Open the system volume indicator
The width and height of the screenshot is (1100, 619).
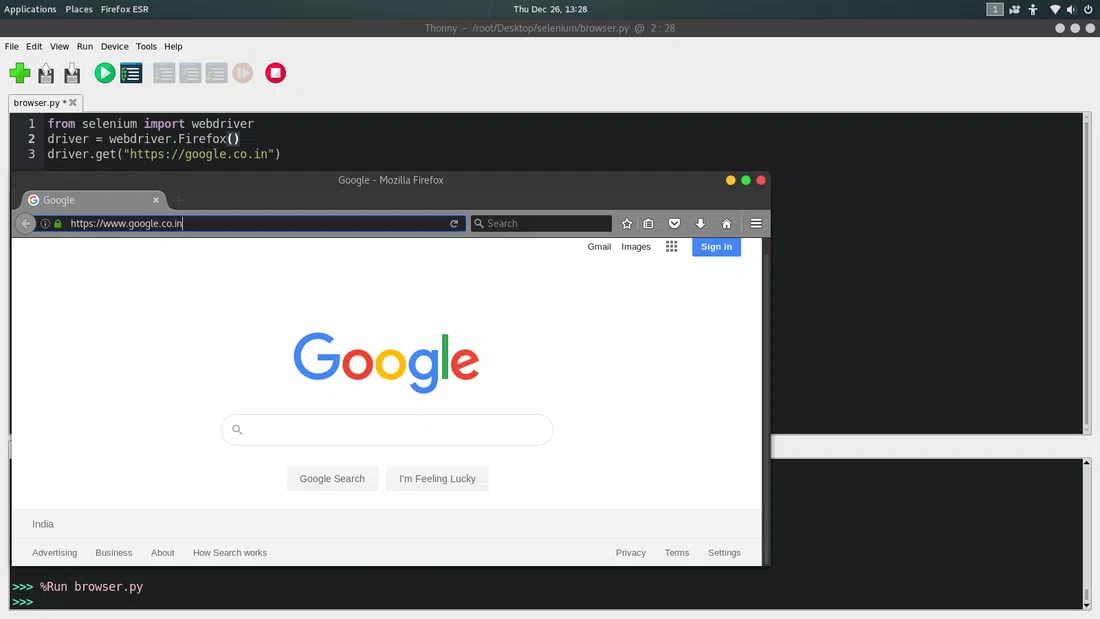coord(1071,9)
